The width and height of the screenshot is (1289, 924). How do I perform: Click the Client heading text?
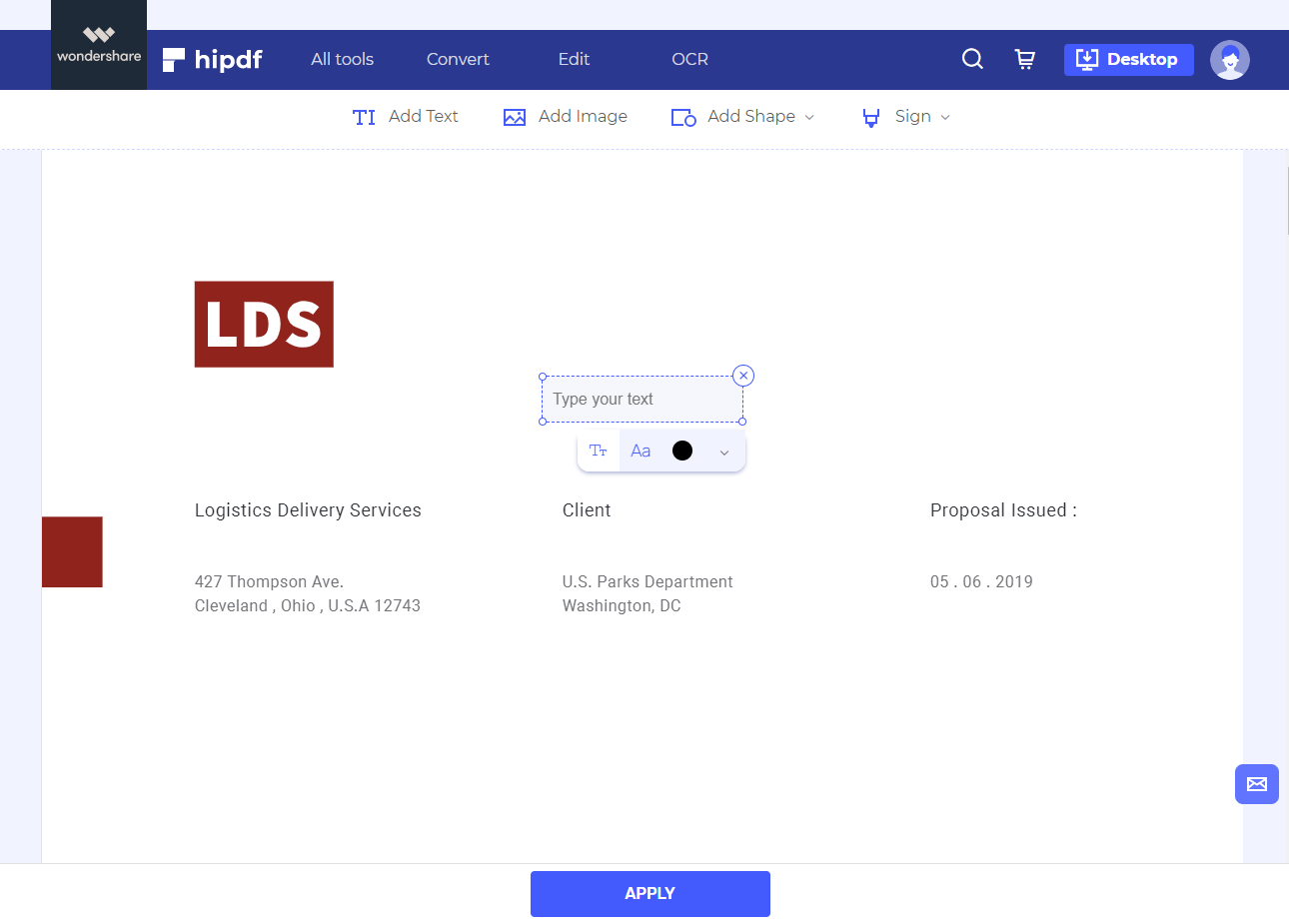coord(587,510)
